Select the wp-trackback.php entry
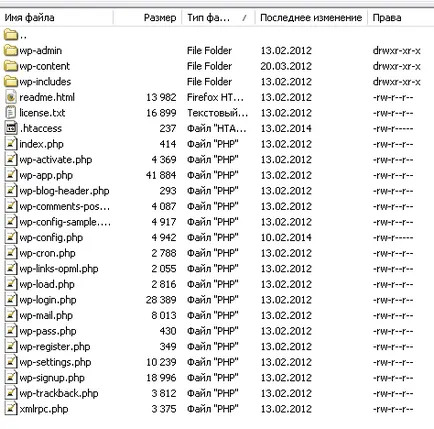The height and width of the screenshot is (429, 434). (59, 393)
